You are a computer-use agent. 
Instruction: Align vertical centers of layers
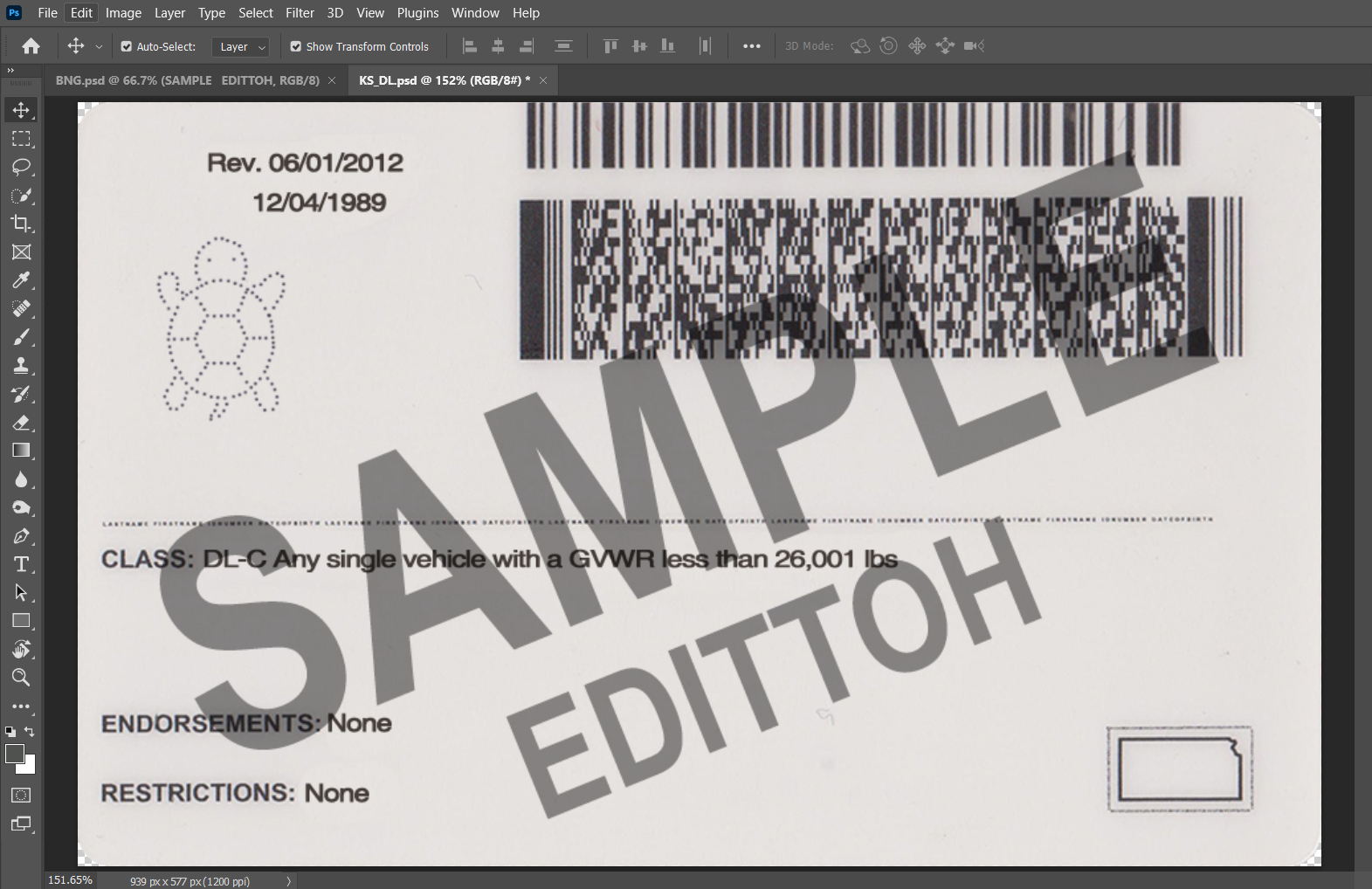(639, 46)
